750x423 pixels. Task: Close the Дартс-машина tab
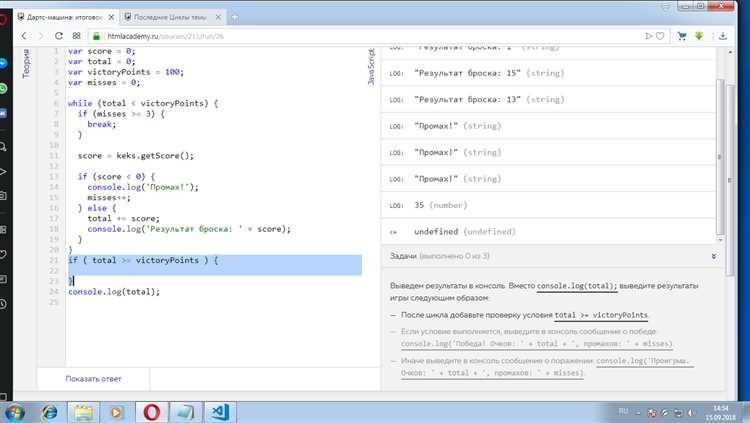coord(111,17)
